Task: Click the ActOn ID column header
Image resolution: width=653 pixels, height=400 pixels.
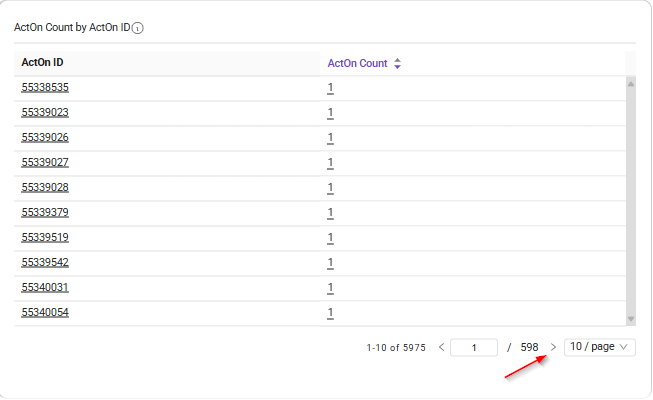Action: click(43, 63)
